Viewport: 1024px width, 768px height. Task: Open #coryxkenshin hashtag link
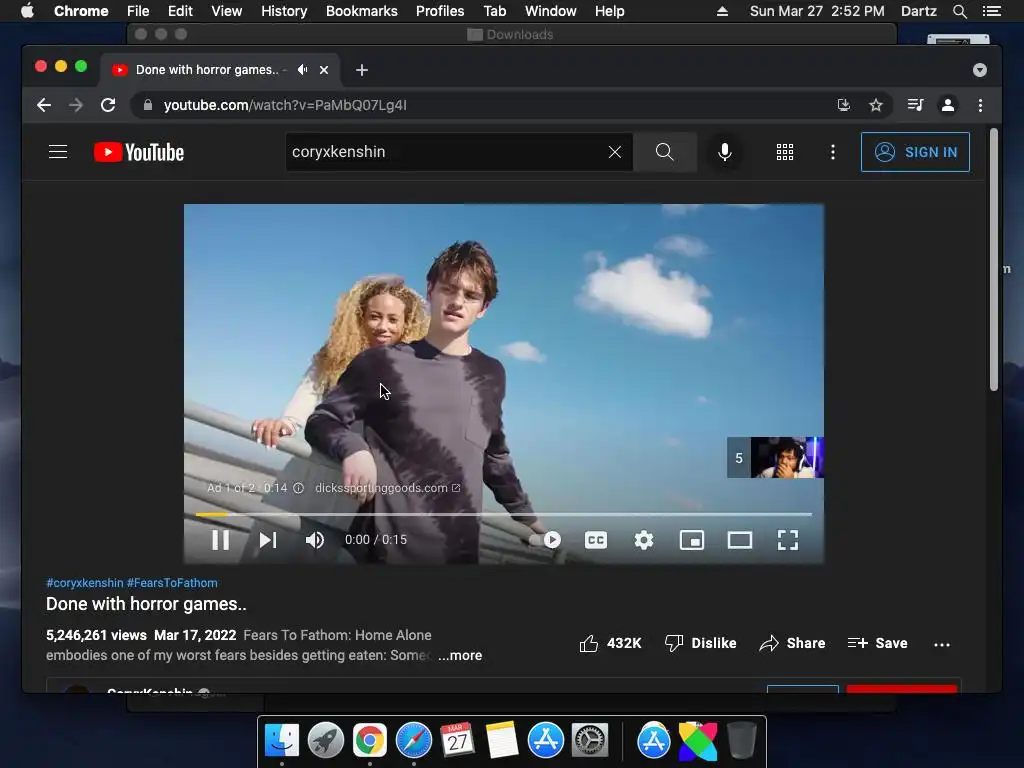click(85, 583)
